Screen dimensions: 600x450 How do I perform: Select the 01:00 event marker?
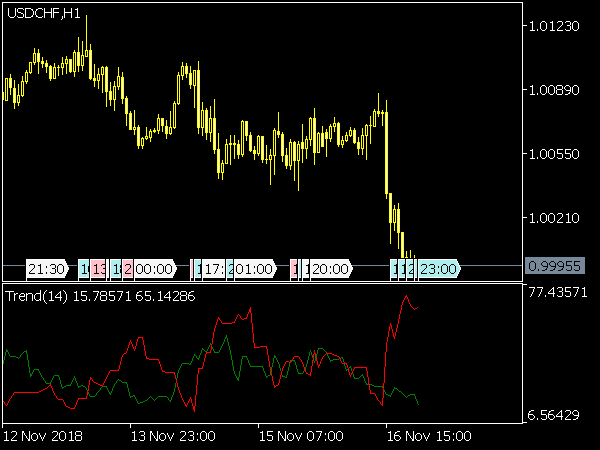tap(255, 269)
